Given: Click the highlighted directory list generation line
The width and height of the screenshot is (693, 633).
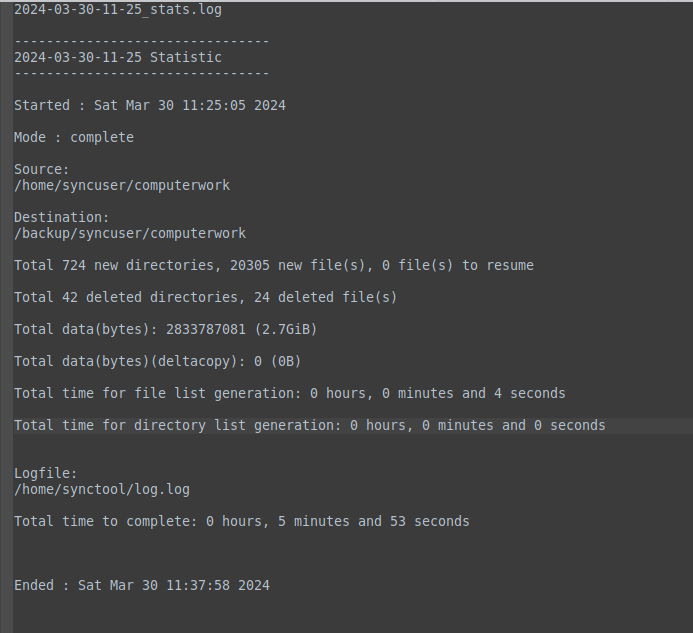Looking at the screenshot, I should click(310, 425).
